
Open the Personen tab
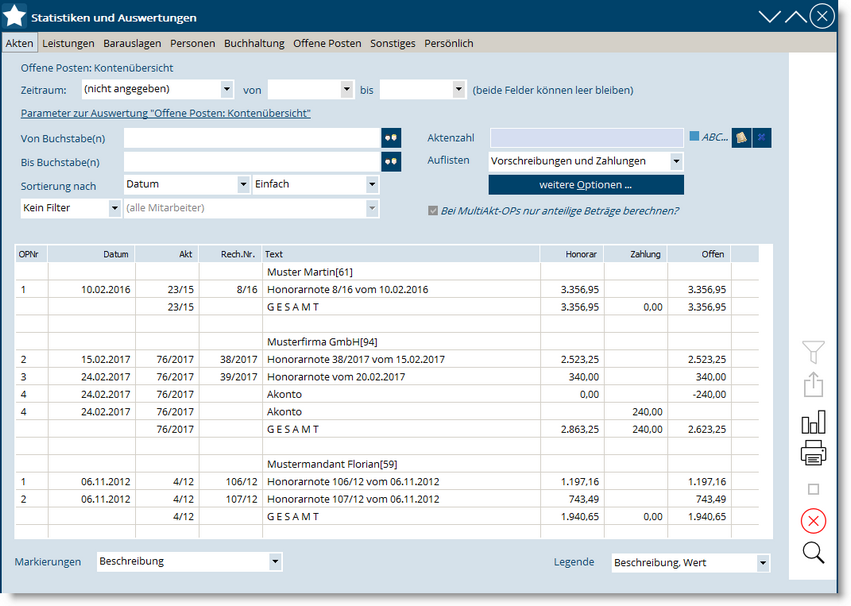(x=193, y=43)
